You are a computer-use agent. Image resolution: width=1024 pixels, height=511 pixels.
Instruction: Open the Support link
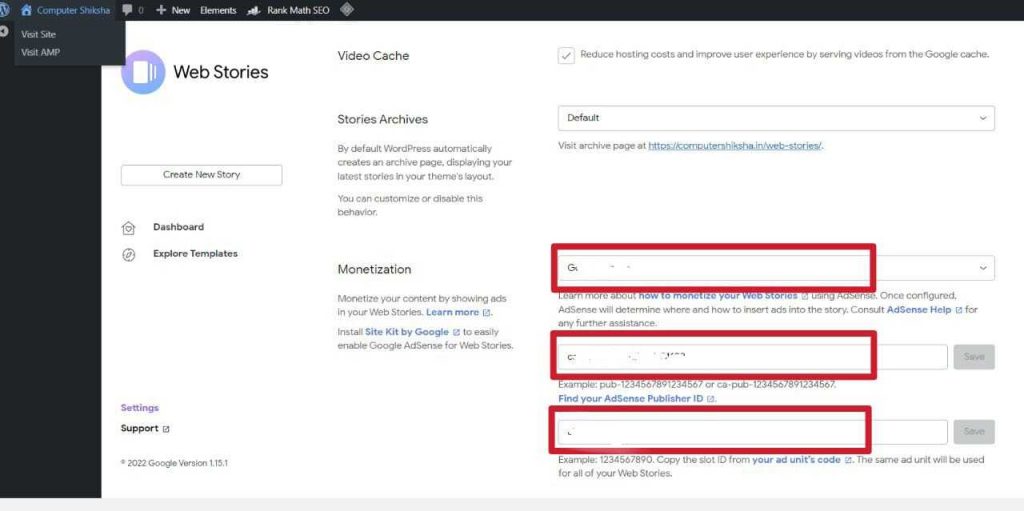click(x=140, y=429)
